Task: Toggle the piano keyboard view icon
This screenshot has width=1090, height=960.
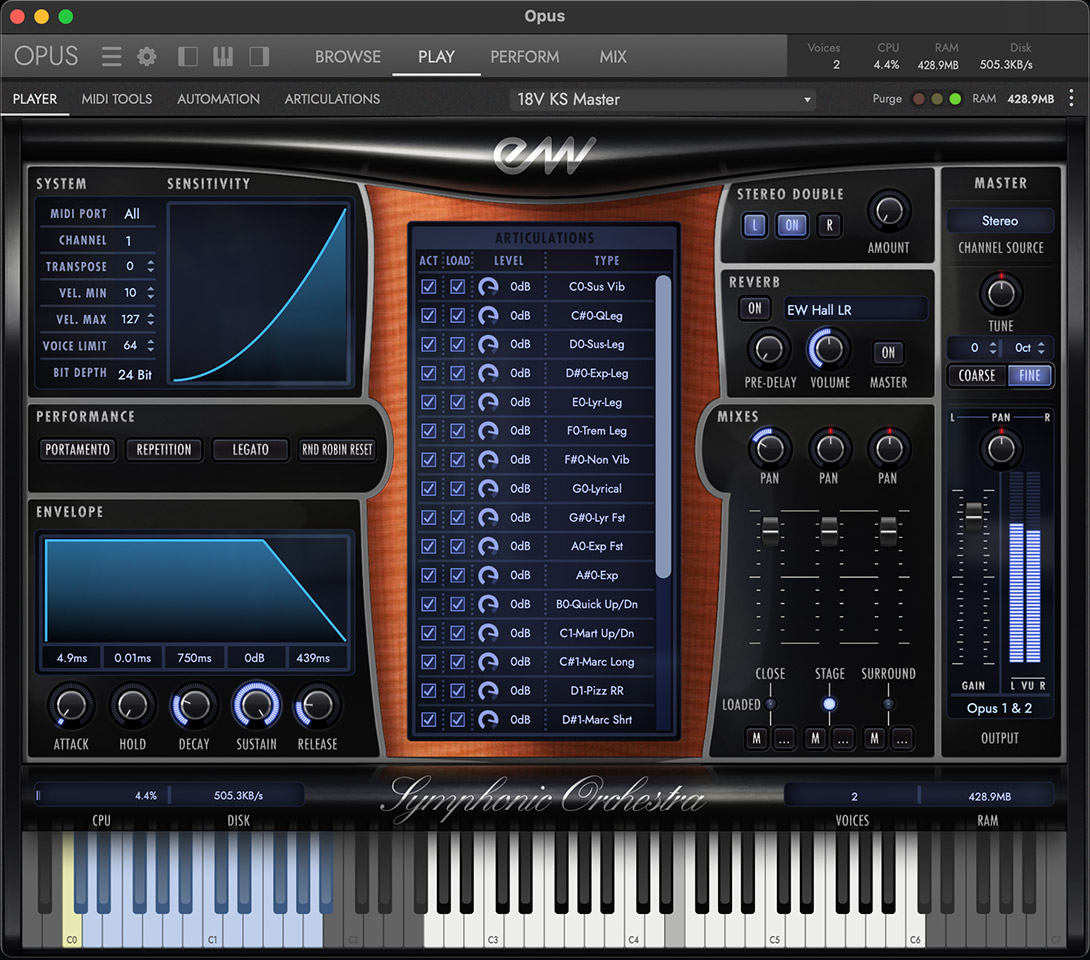Action: coord(223,57)
